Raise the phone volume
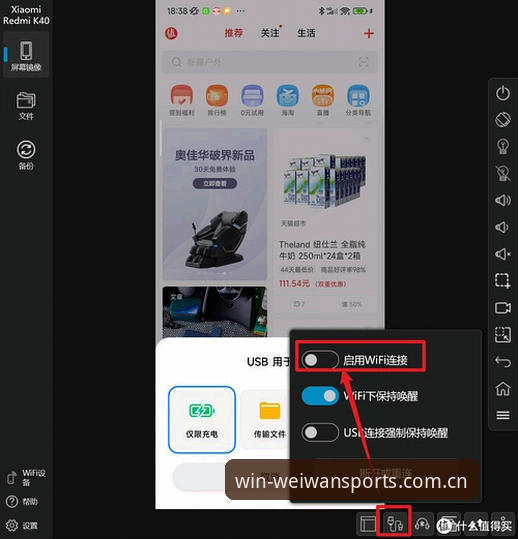 tap(503, 200)
